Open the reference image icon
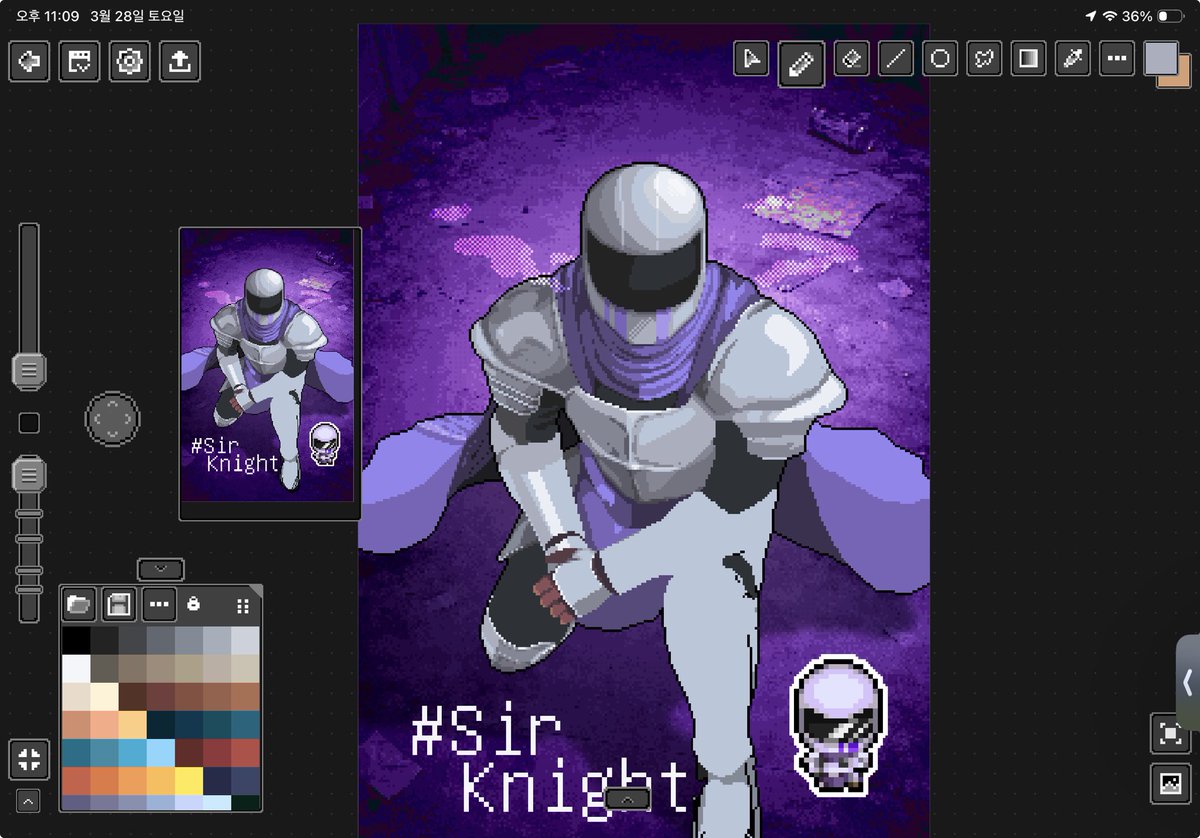Screen dimensions: 1200x838 coord(1169,784)
